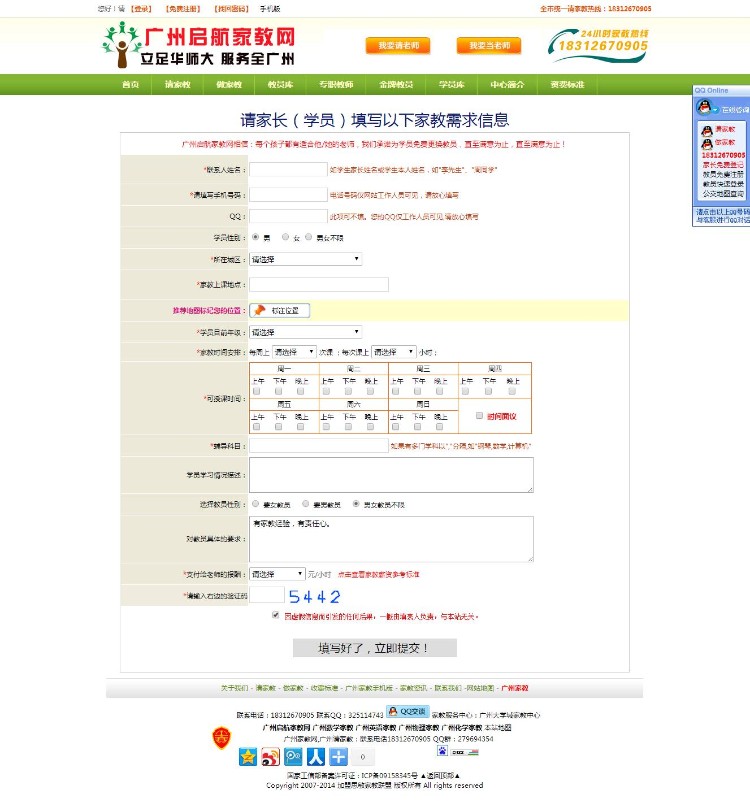
Task: Select 男女不限 for student gender
Action: pyautogui.click(x=308, y=237)
